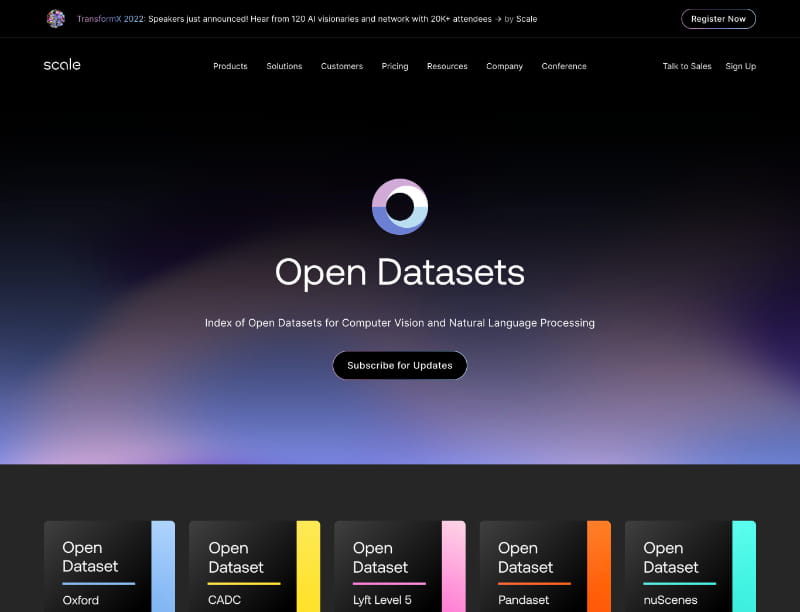This screenshot has width=800, height=612.
Task: Go to the Pricing page
Action: pyautogui.click(x=395, y=66)
